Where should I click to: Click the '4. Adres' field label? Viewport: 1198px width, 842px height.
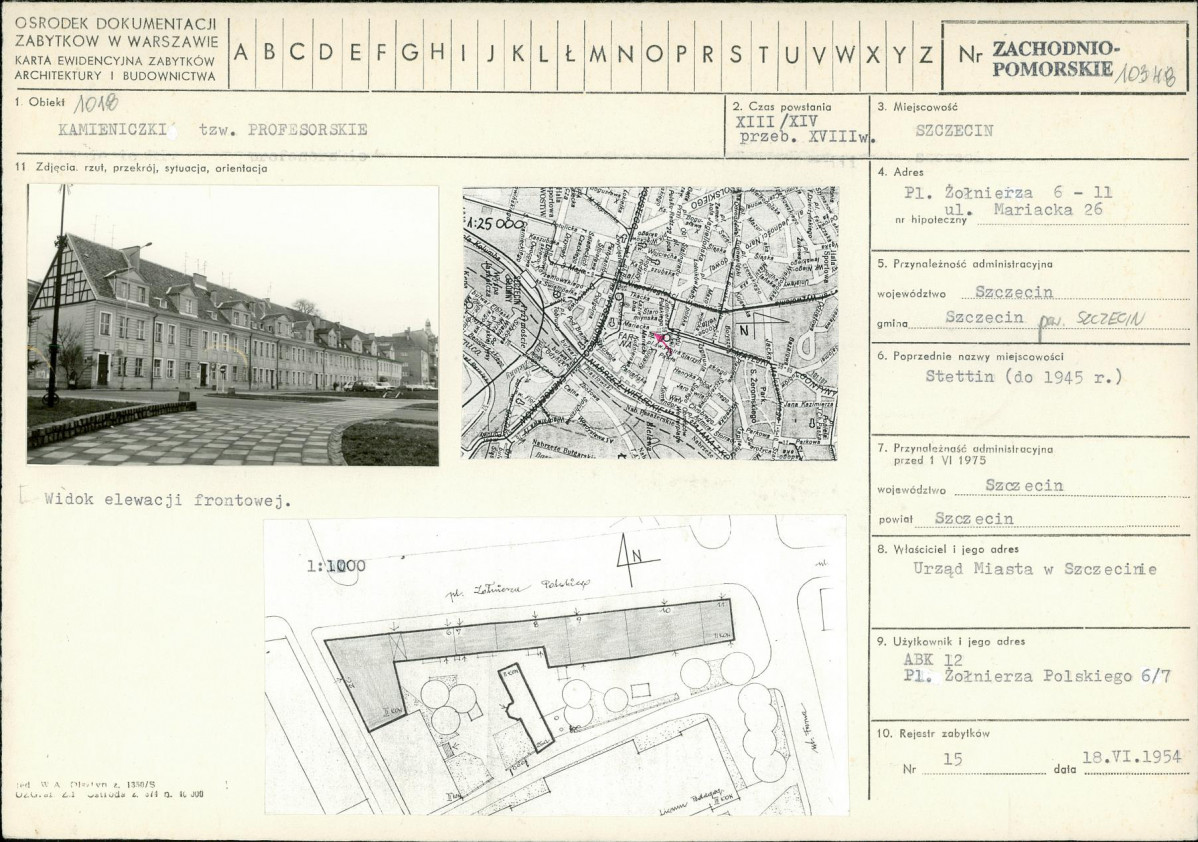(901, 173)
